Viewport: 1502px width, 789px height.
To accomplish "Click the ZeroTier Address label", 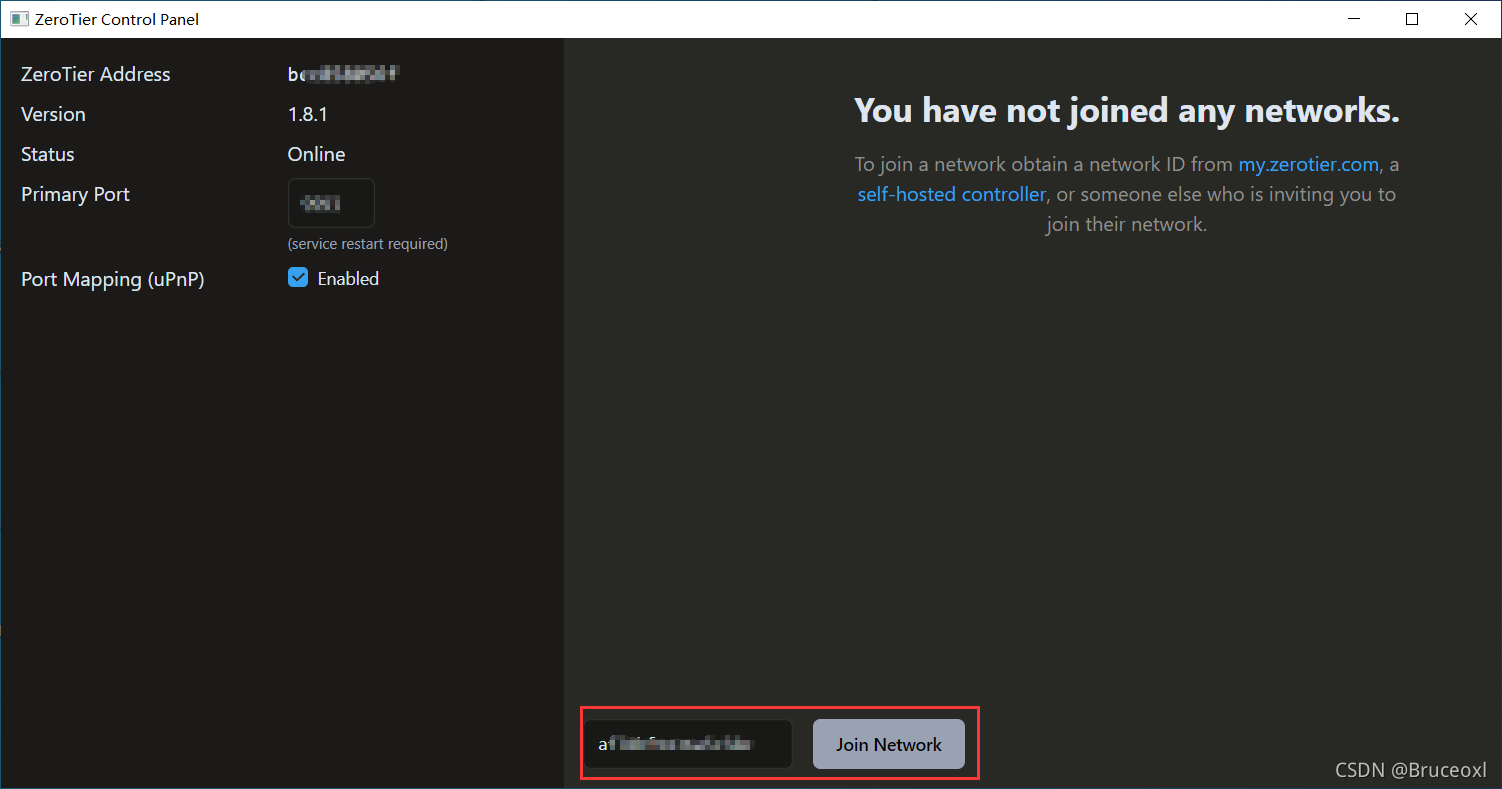I will coord(96,74).
